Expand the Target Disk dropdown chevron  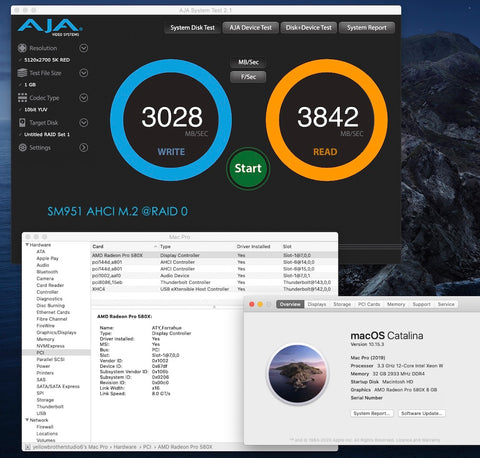point(84,123)
